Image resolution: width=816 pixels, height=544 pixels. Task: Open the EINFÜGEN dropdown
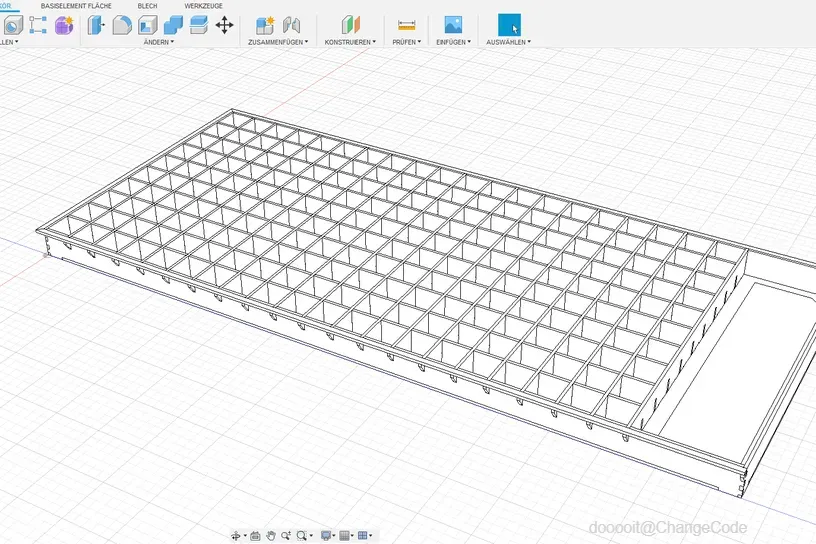point(453,42)
